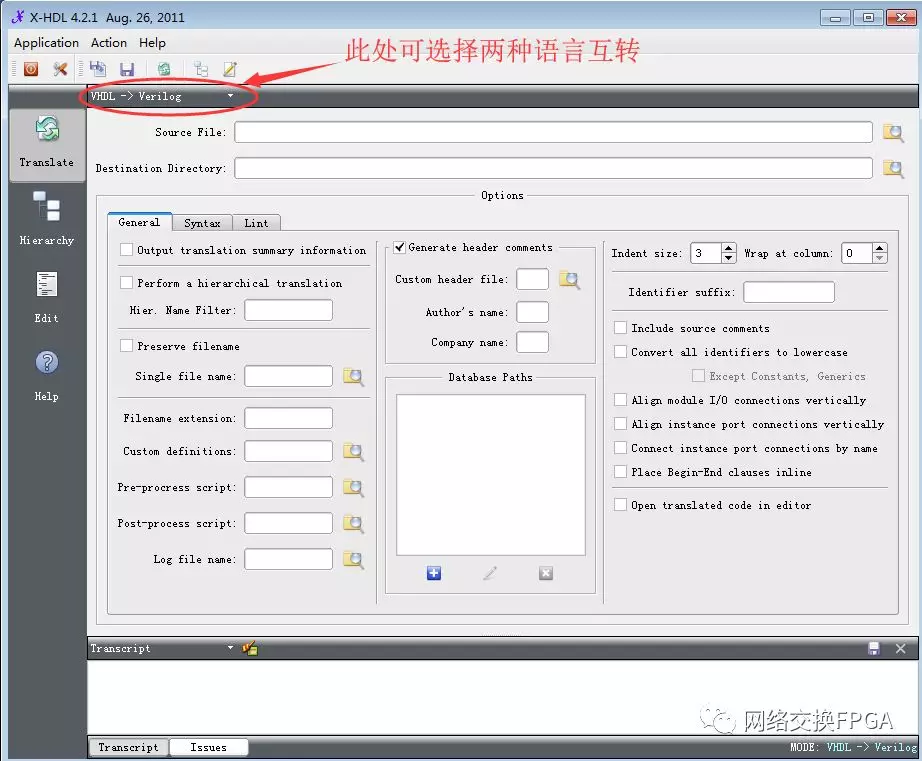Enable Connect instance port connections by name

click(620, 448)
